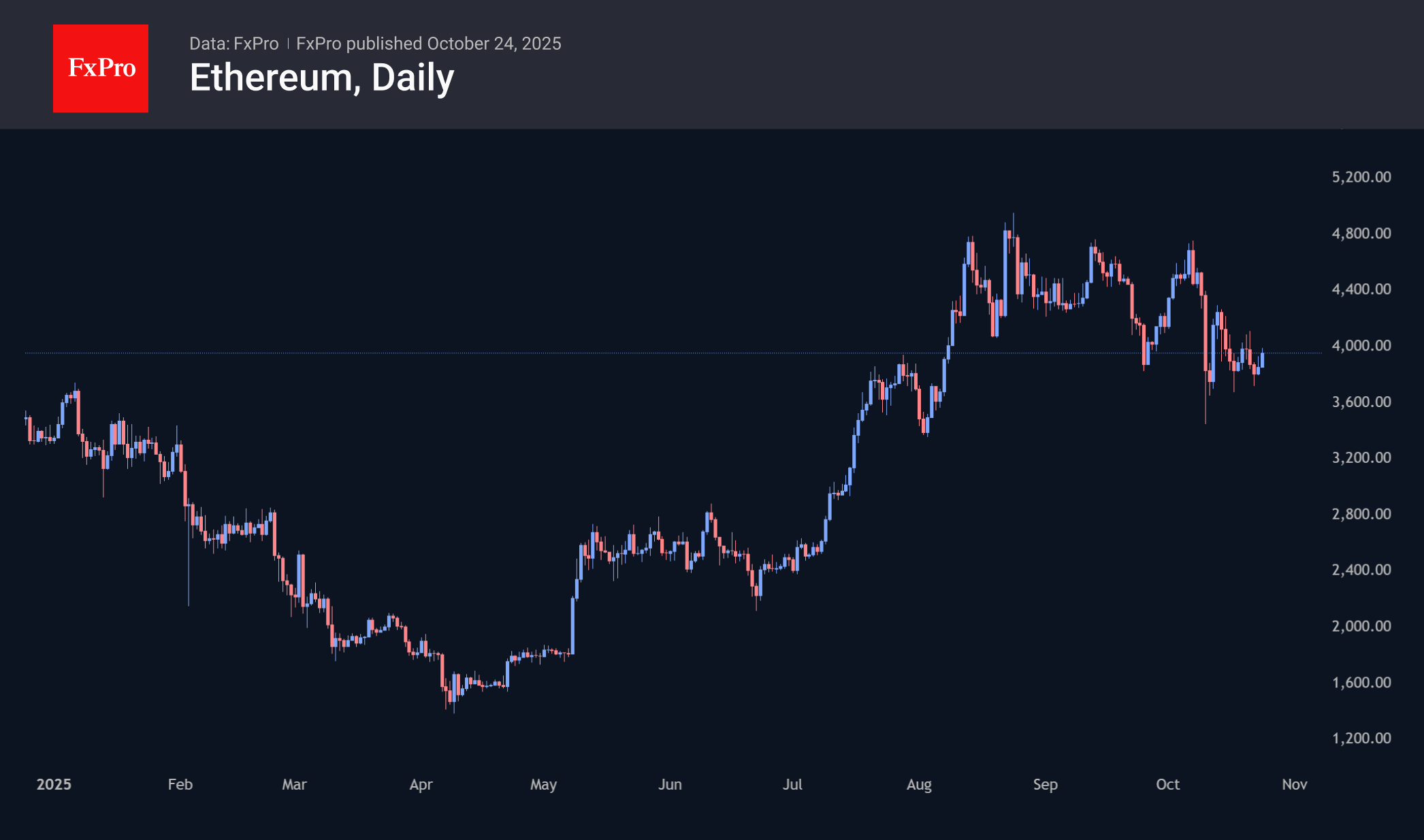Select the Jul time axis marker

792,784
